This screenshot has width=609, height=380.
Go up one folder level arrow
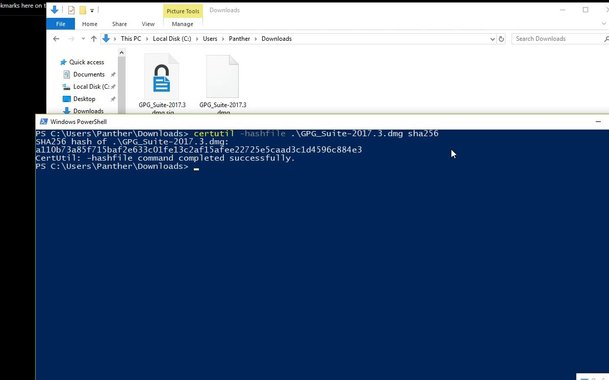click(x=94, y=39)
